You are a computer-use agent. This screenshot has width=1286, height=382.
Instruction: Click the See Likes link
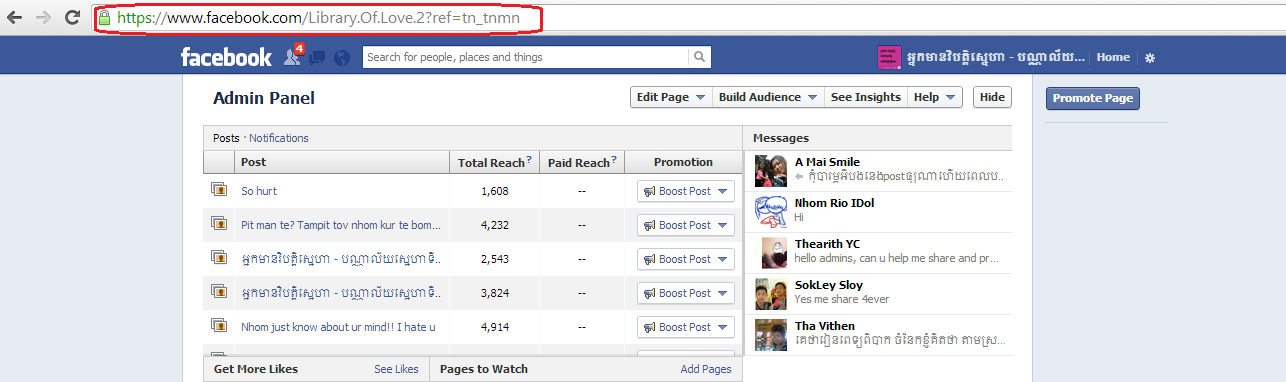click(x=396, y=369)
